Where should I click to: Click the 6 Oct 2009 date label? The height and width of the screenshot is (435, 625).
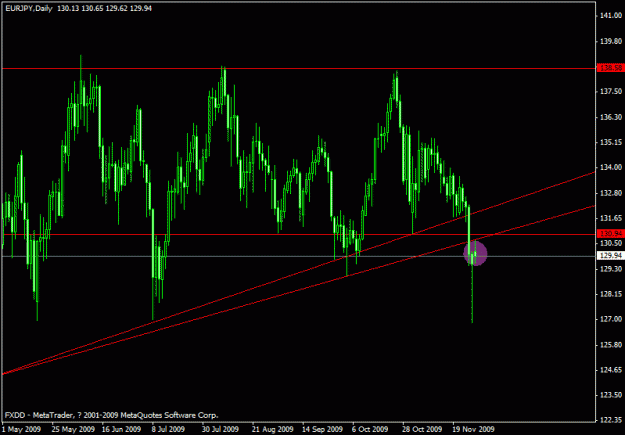tap(370, 429)
